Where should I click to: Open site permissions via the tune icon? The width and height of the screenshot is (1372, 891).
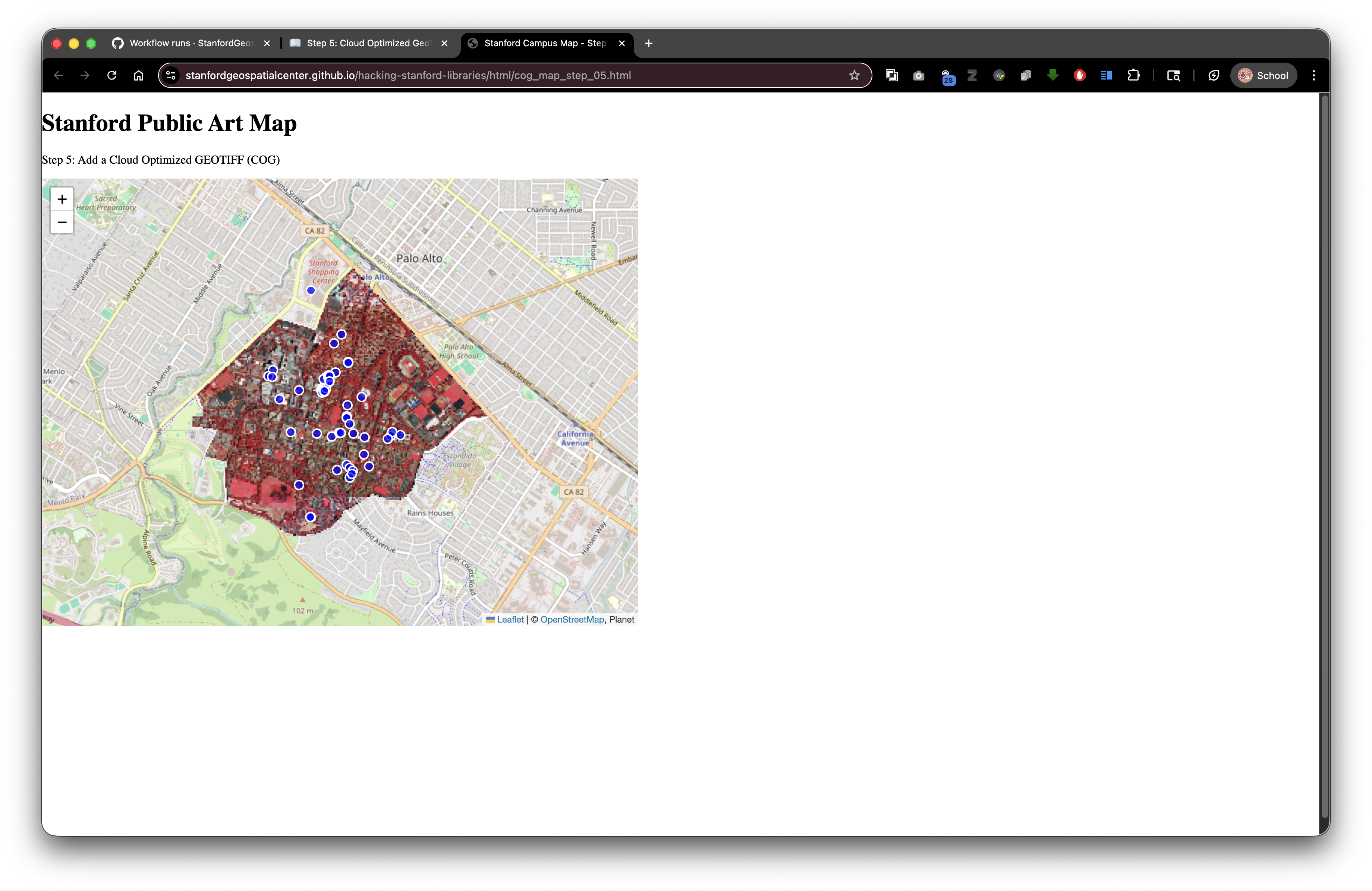(171, 75)
